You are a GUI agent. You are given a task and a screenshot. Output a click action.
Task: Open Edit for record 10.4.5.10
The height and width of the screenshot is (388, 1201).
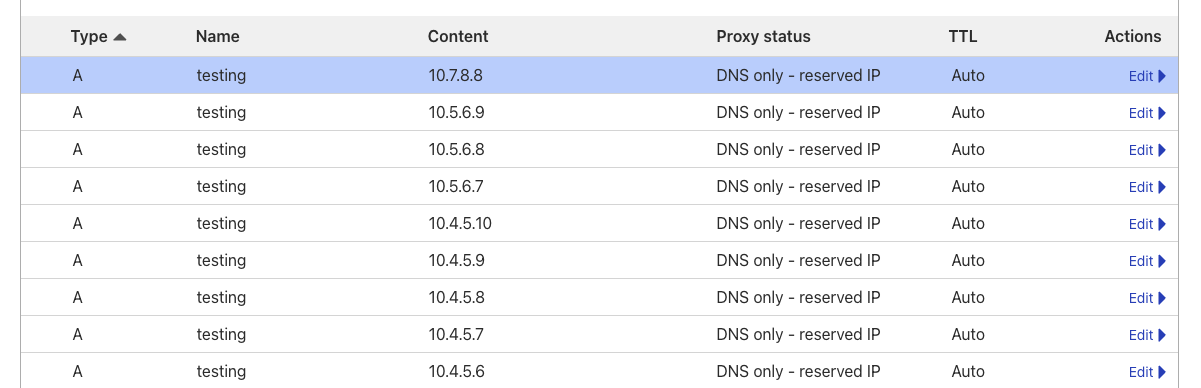(1147, 224)
